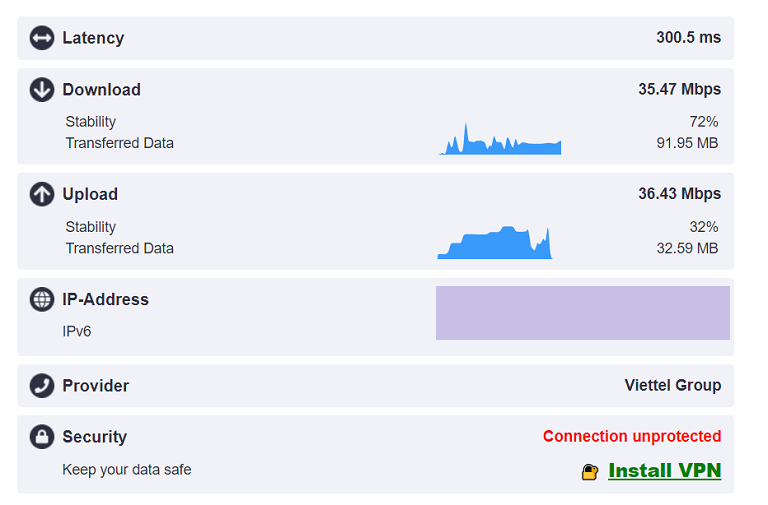This screenshot has height=505, width=768.
Task: Click the download speed stability graph
Action: click(500, 139)
